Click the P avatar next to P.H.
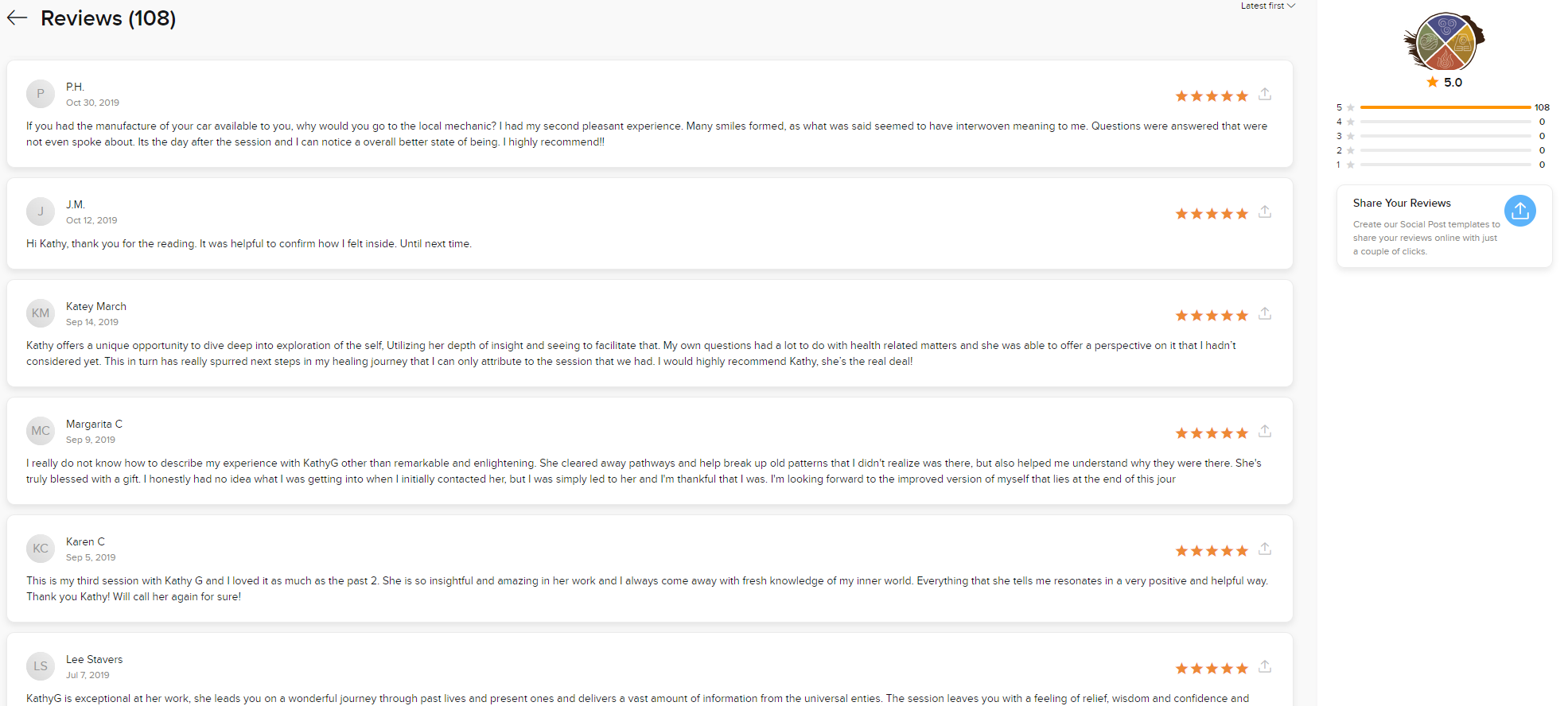 coord(41,94)
